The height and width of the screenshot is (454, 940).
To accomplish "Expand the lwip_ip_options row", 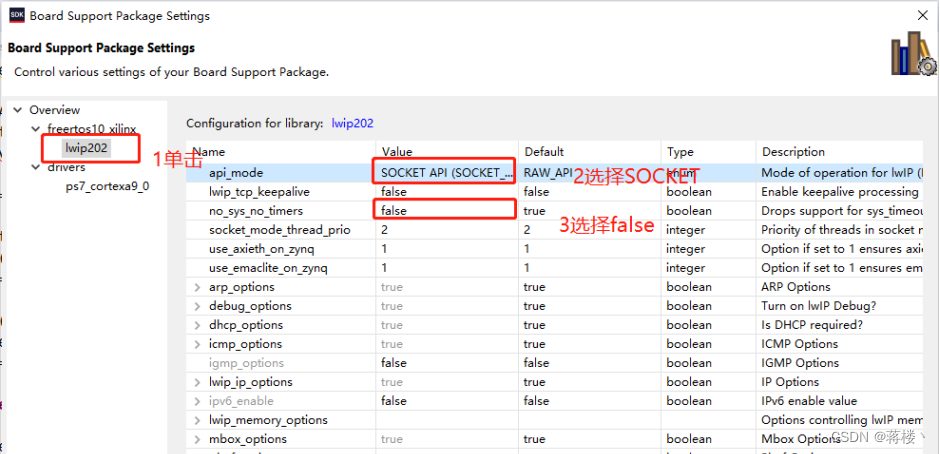I will [x=197, y=382].
